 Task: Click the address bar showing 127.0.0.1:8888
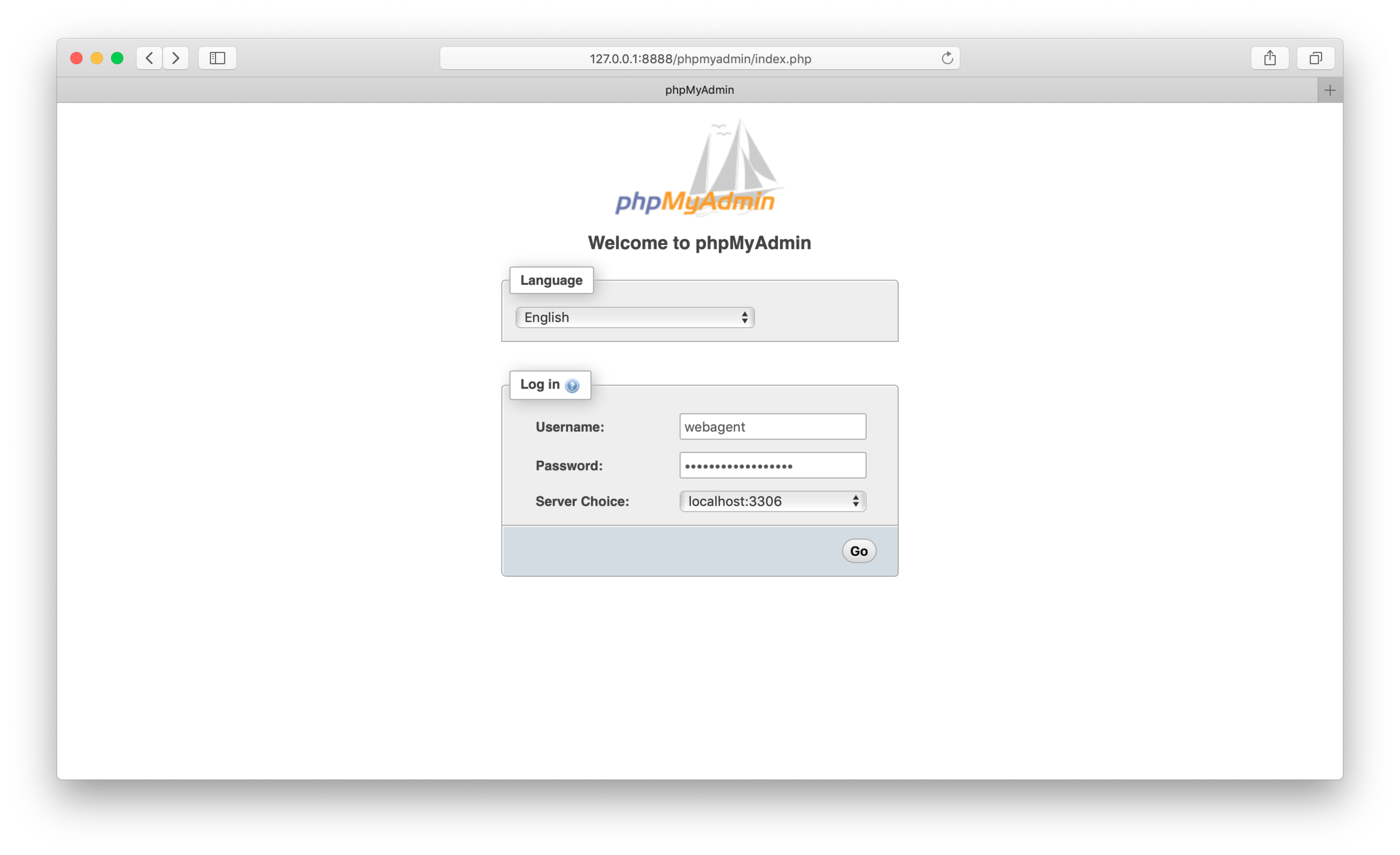[699, 59]
